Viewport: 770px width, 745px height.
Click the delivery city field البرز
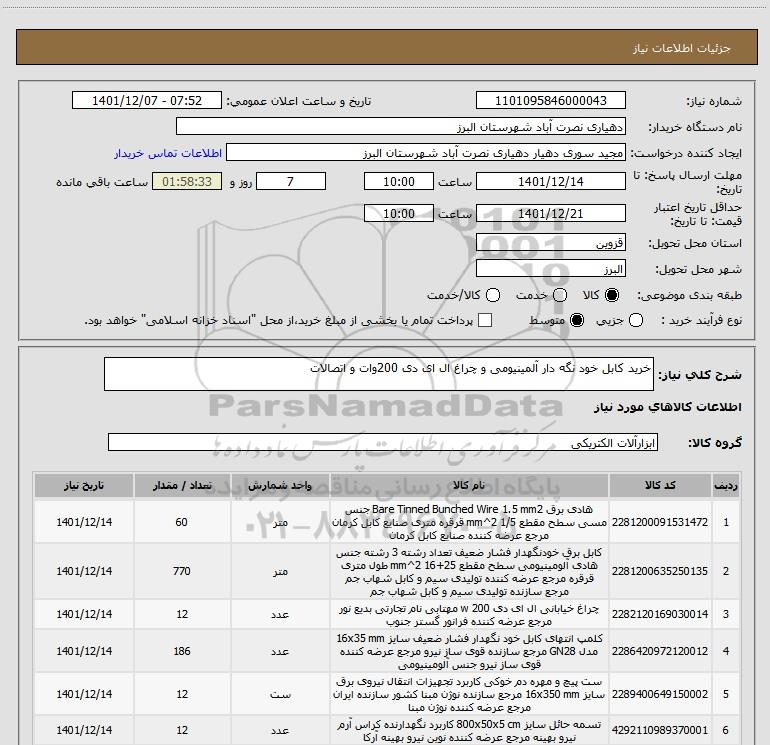tap(550, 269)
